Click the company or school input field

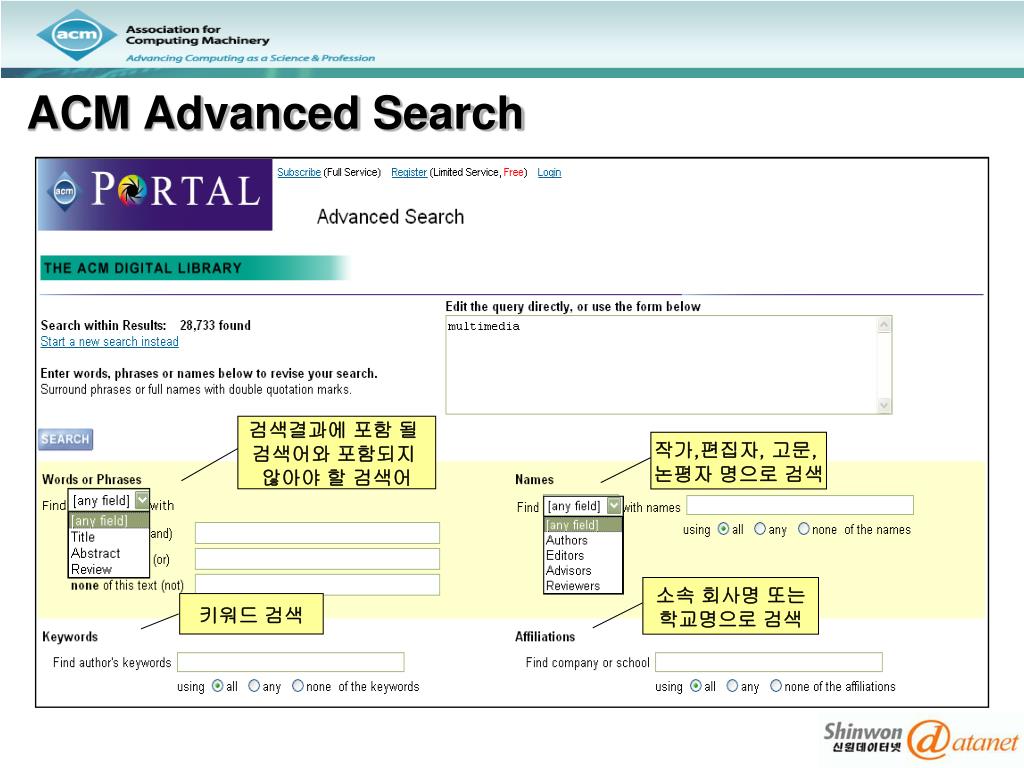(769, 662)
